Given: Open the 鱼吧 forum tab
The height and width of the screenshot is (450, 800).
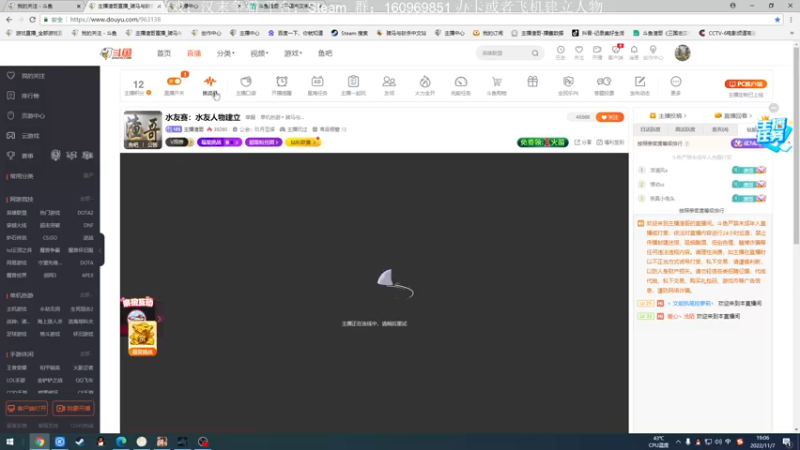Looking at the screenshot, I should click(x=325, y=53).
